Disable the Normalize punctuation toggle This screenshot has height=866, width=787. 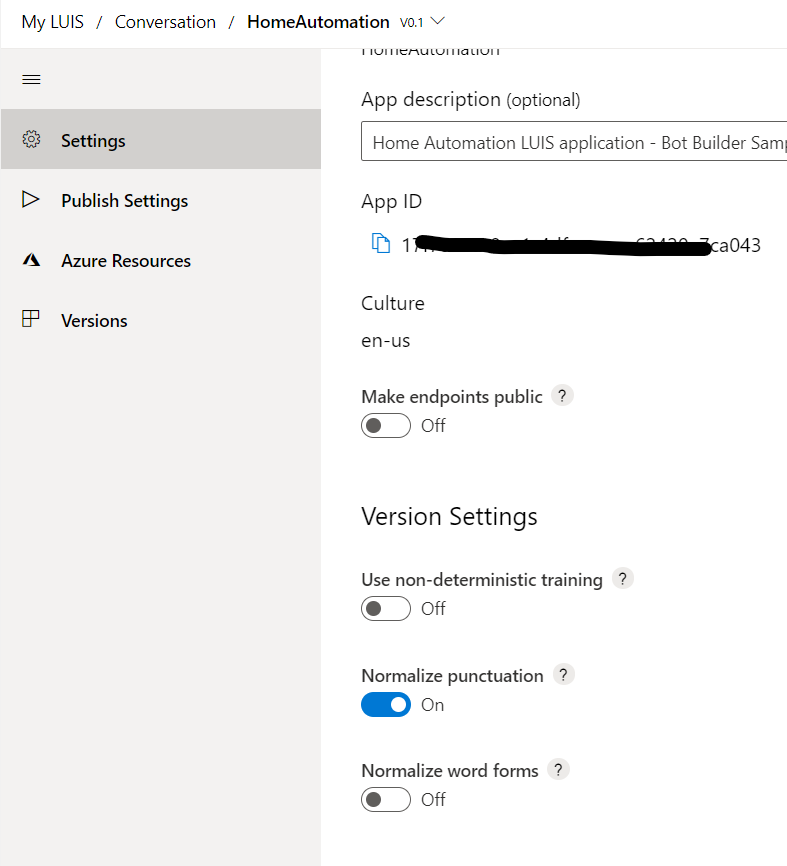point(385,704)
